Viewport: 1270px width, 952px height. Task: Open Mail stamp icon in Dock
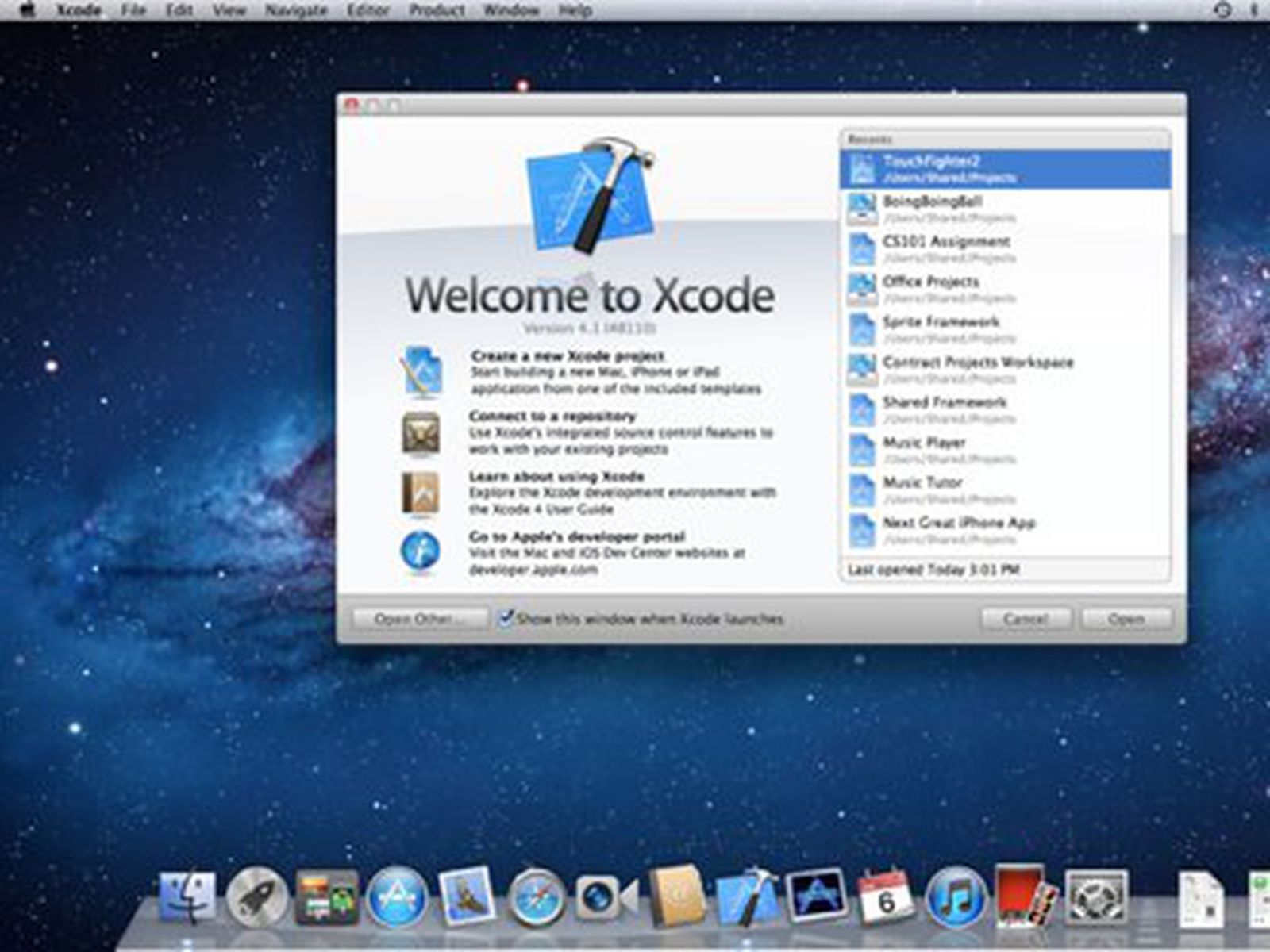467,897
